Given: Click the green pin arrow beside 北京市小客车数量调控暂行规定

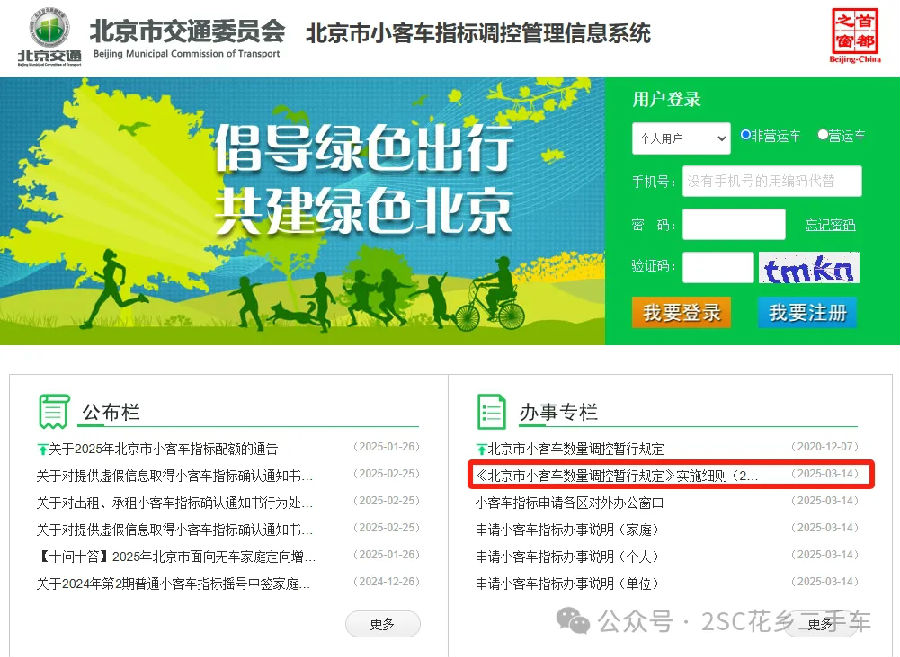Looking at the screenshot, I should [481, 449].
